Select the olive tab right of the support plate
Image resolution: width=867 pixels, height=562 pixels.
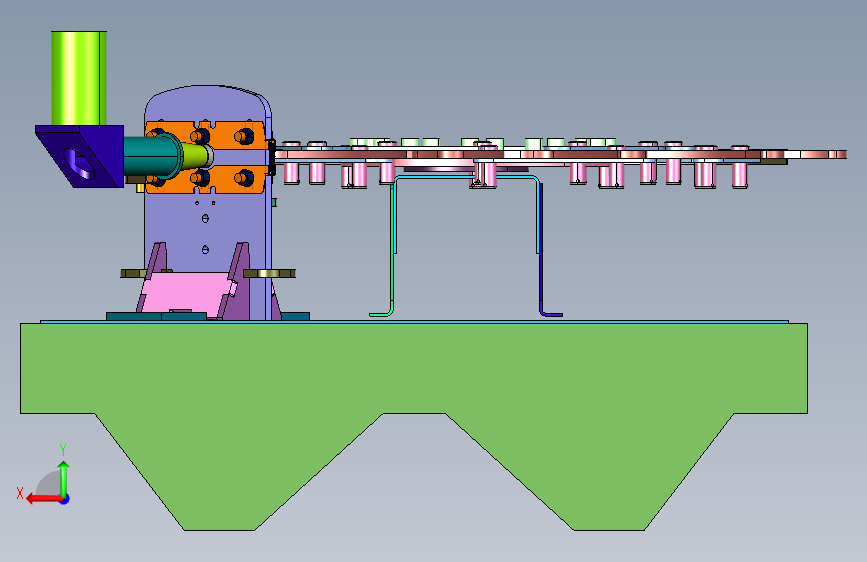tap(269, 273)
